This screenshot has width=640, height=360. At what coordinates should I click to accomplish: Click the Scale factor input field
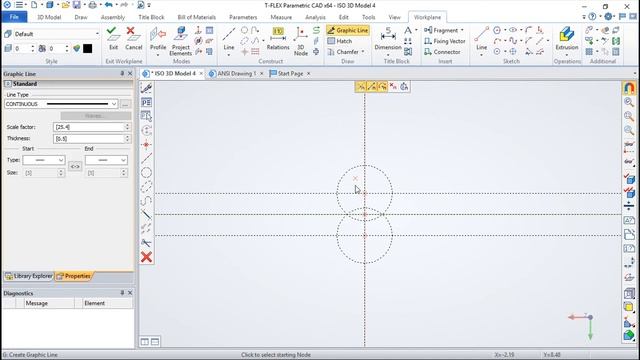coord(89,127)
